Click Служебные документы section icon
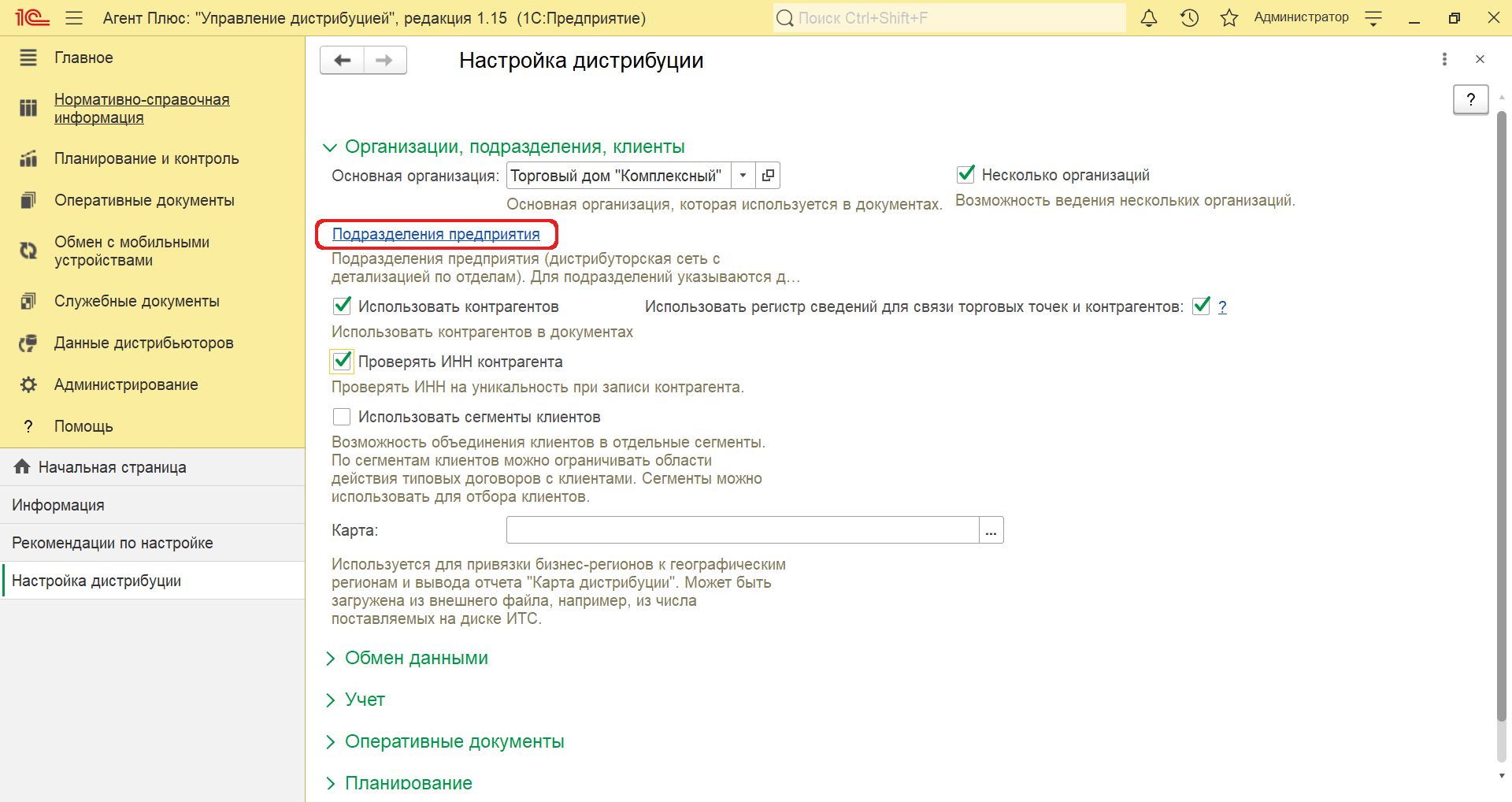1512x802 pixels. coord(28,301)
